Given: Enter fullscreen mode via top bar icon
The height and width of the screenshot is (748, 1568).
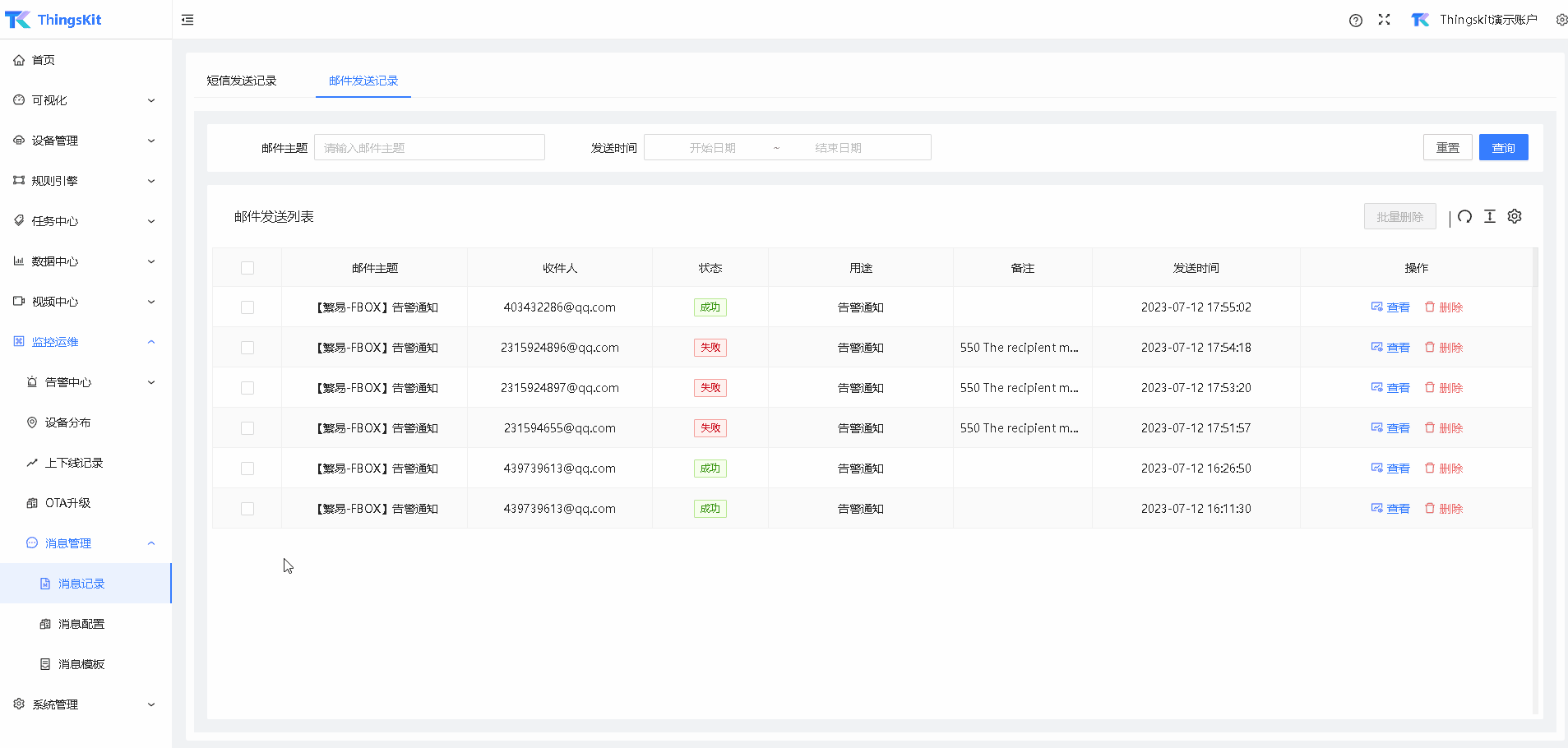Looking at the screenshot, I should [1385, 20].
